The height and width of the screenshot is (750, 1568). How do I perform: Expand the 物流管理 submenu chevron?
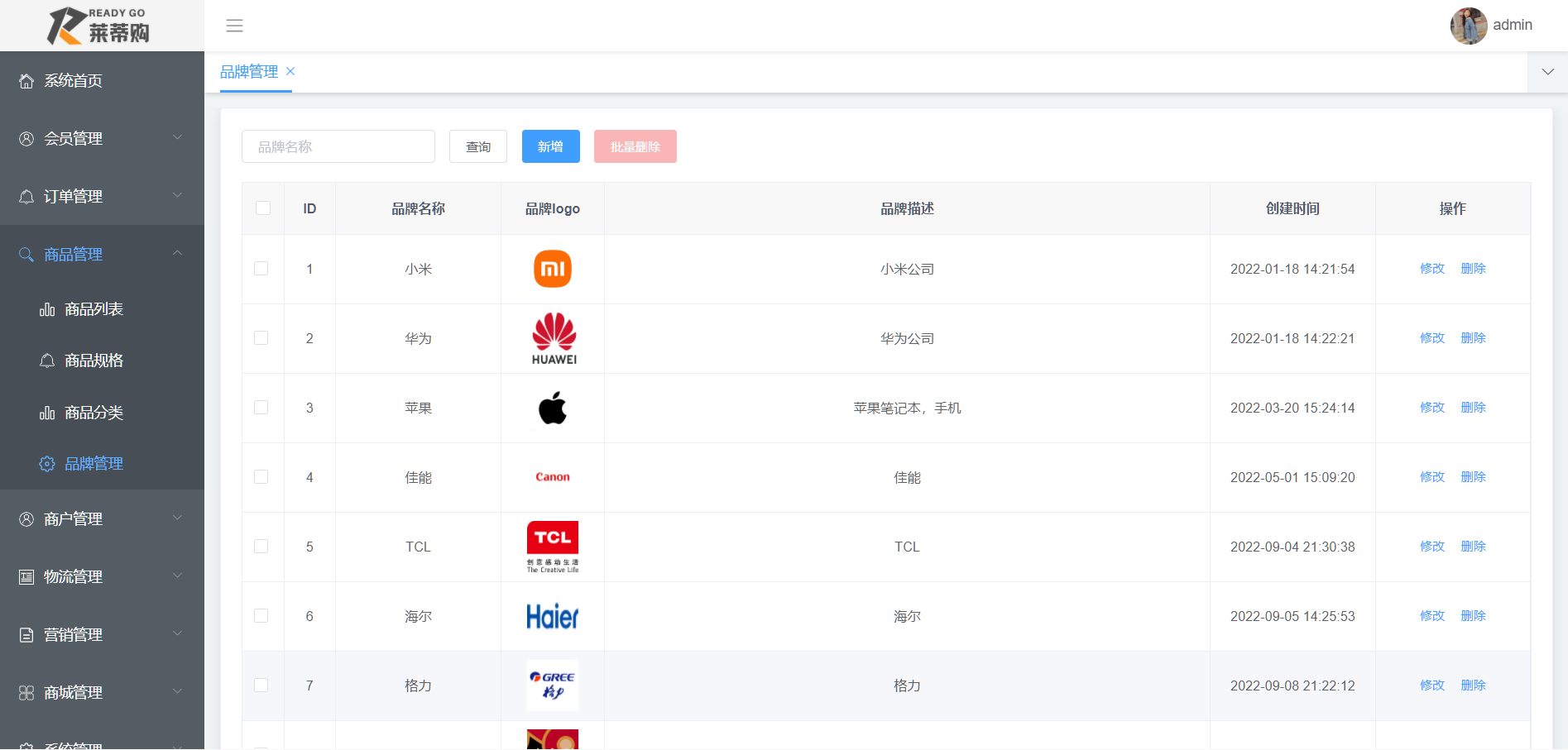pos(177,576)
